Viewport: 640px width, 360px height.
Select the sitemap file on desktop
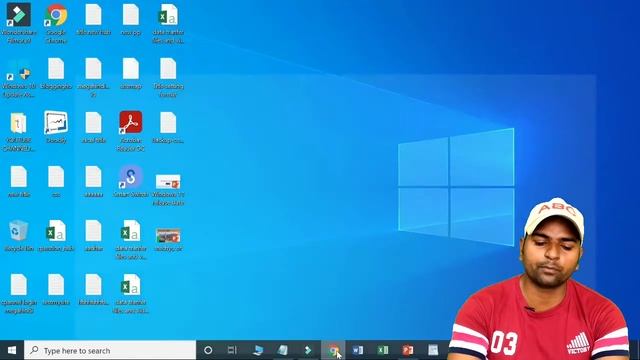coord(131,73)
